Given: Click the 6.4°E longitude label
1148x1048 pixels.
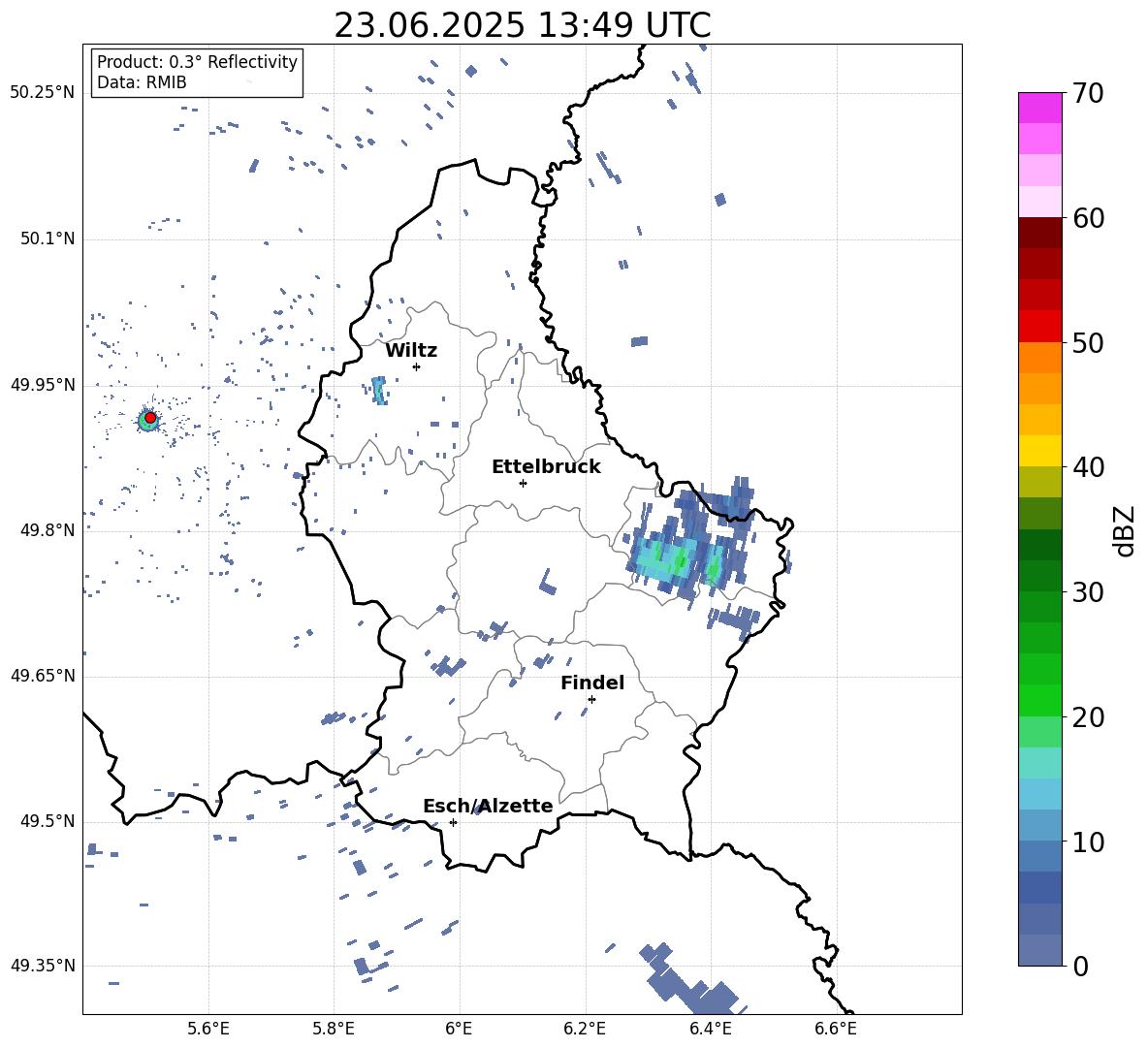Looking at the screenshot, I should click(710, 1029).
